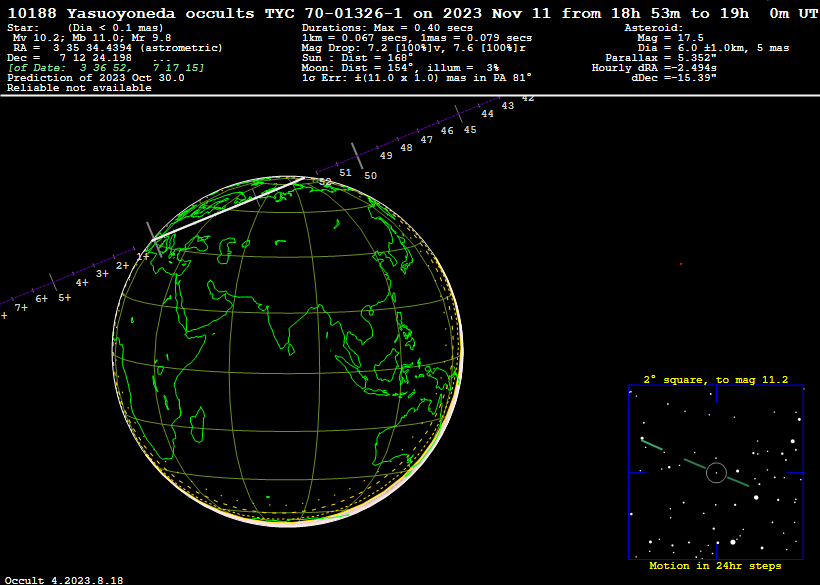Screen dimensions: 820x585
Task: Click 'Sun : Dist = 168°' text
Action: 357,58
